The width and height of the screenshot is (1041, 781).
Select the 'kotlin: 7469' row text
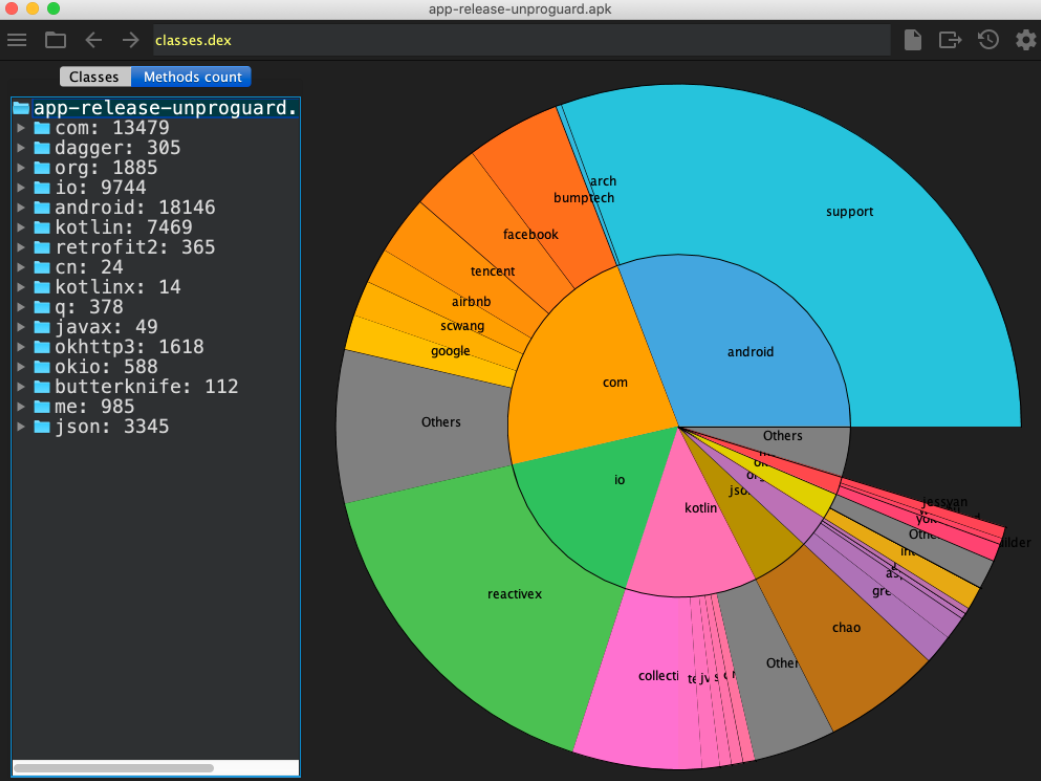123,227
